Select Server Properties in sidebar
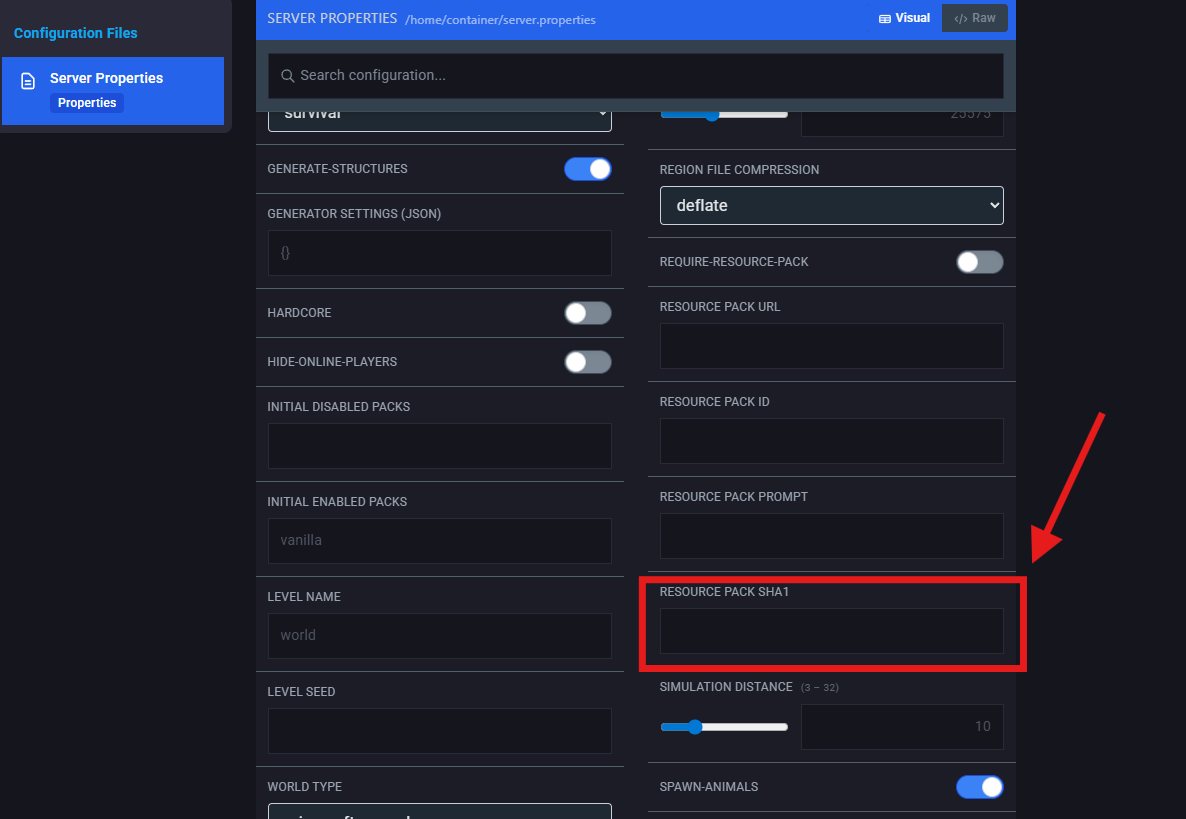 [x=113, y=91]
